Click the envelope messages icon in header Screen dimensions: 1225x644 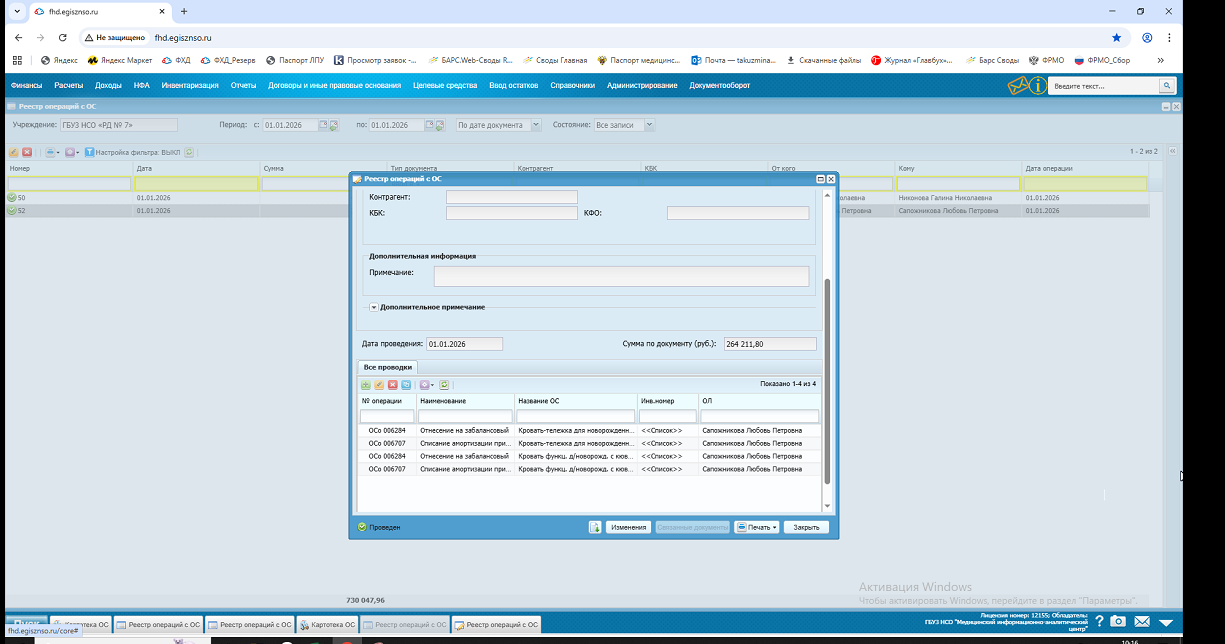point(1018,86)
